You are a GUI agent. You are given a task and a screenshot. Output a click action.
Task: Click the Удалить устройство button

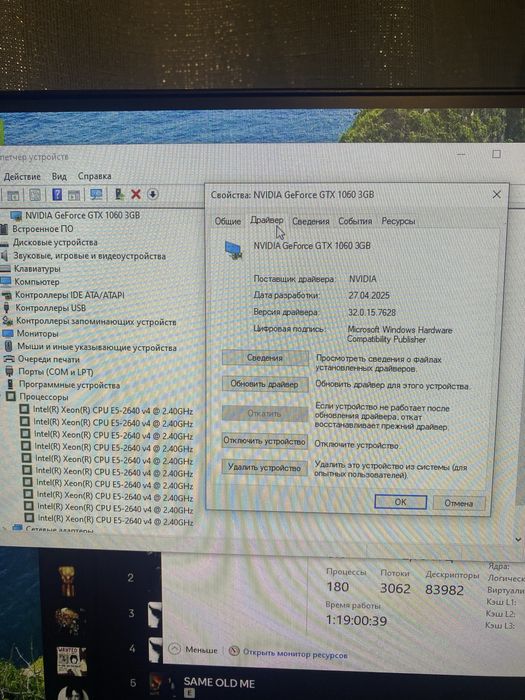tap(265, 468)
